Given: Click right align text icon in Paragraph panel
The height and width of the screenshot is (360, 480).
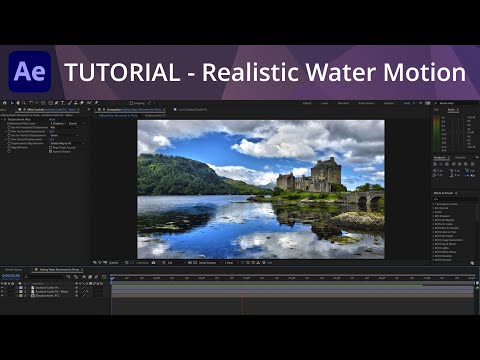Looking at the screenshot, I should [x=447, y=164].
